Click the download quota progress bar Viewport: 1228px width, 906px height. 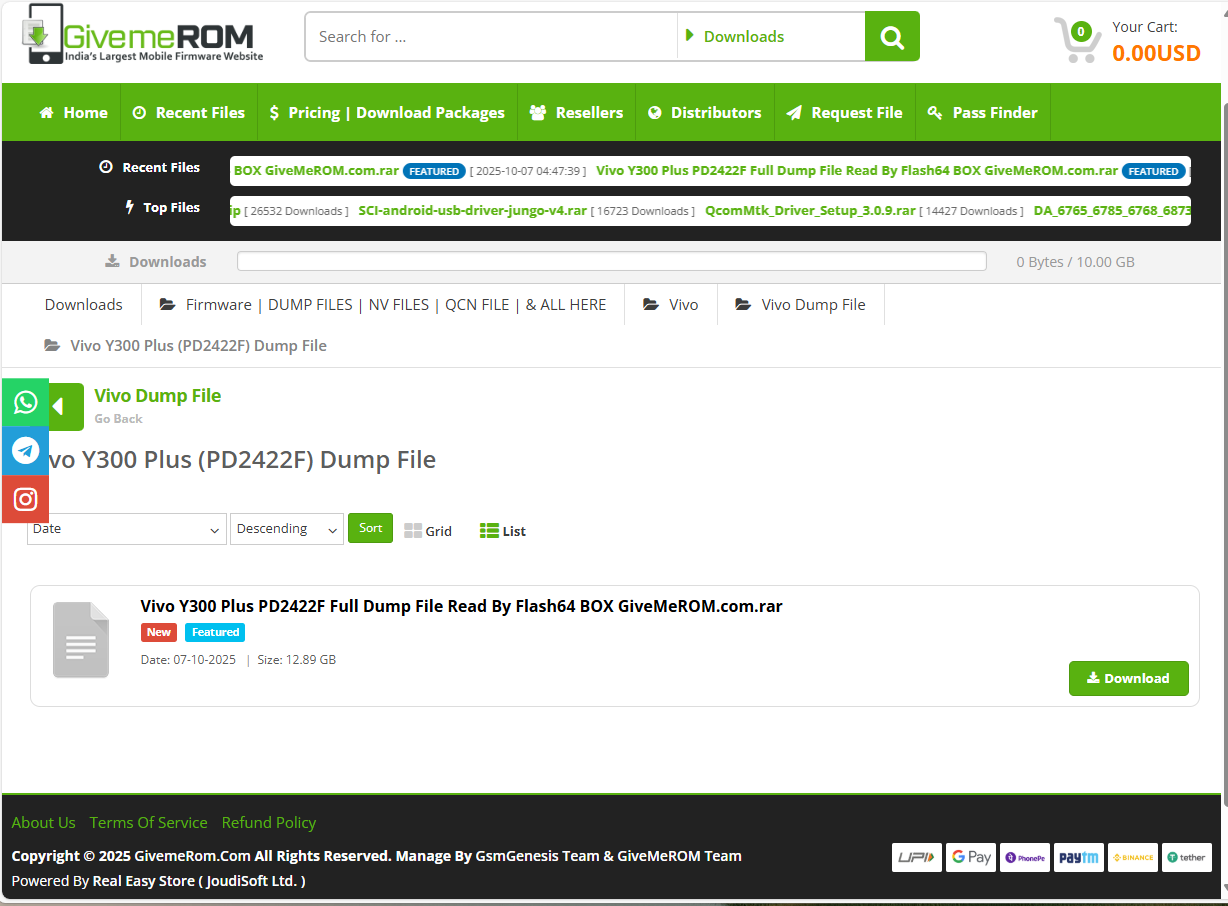click(x=611, y=262)
